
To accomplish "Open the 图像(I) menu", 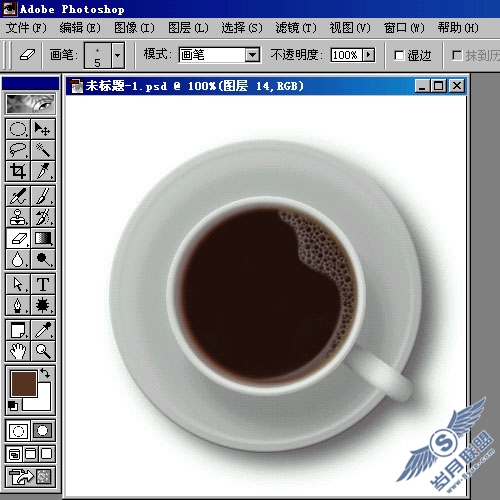I will (134, 28).
